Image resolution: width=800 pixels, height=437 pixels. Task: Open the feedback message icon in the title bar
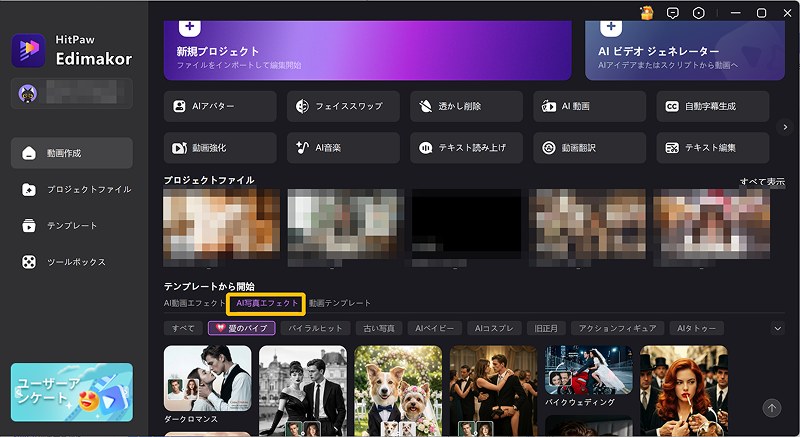(673, 13)
